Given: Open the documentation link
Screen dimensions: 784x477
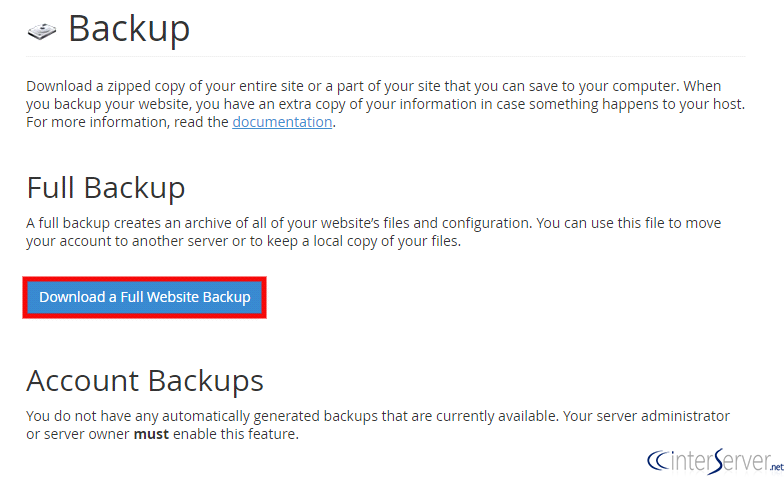Looking at the screenshot, I should tap(282, 122).
